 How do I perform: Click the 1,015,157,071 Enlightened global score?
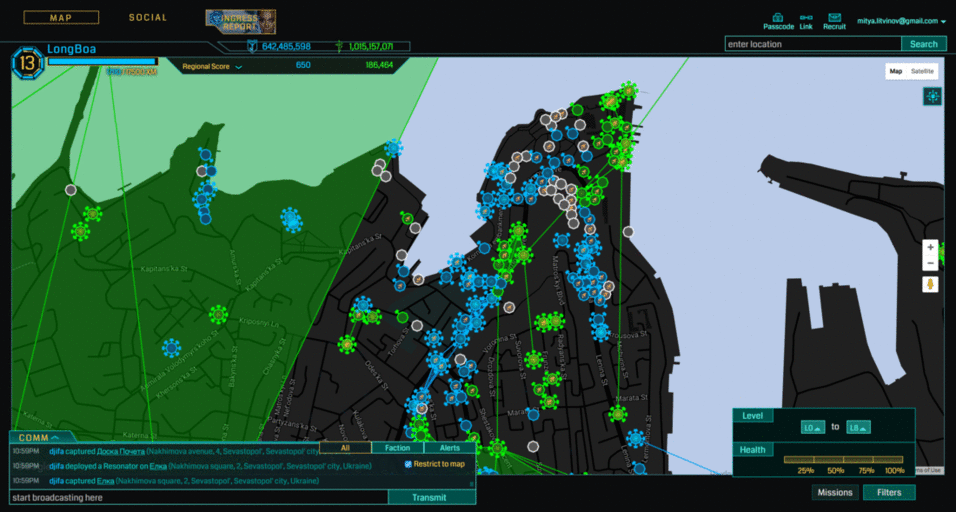pyautogui.click(x=371, y=46)
